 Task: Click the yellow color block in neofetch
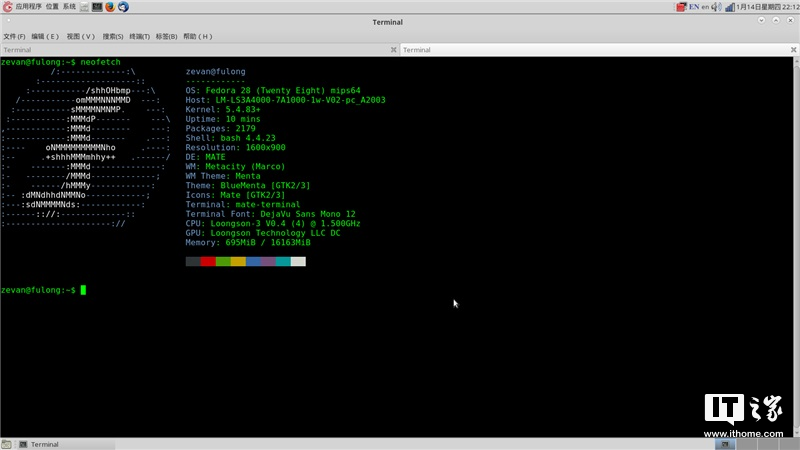[238, 261]
